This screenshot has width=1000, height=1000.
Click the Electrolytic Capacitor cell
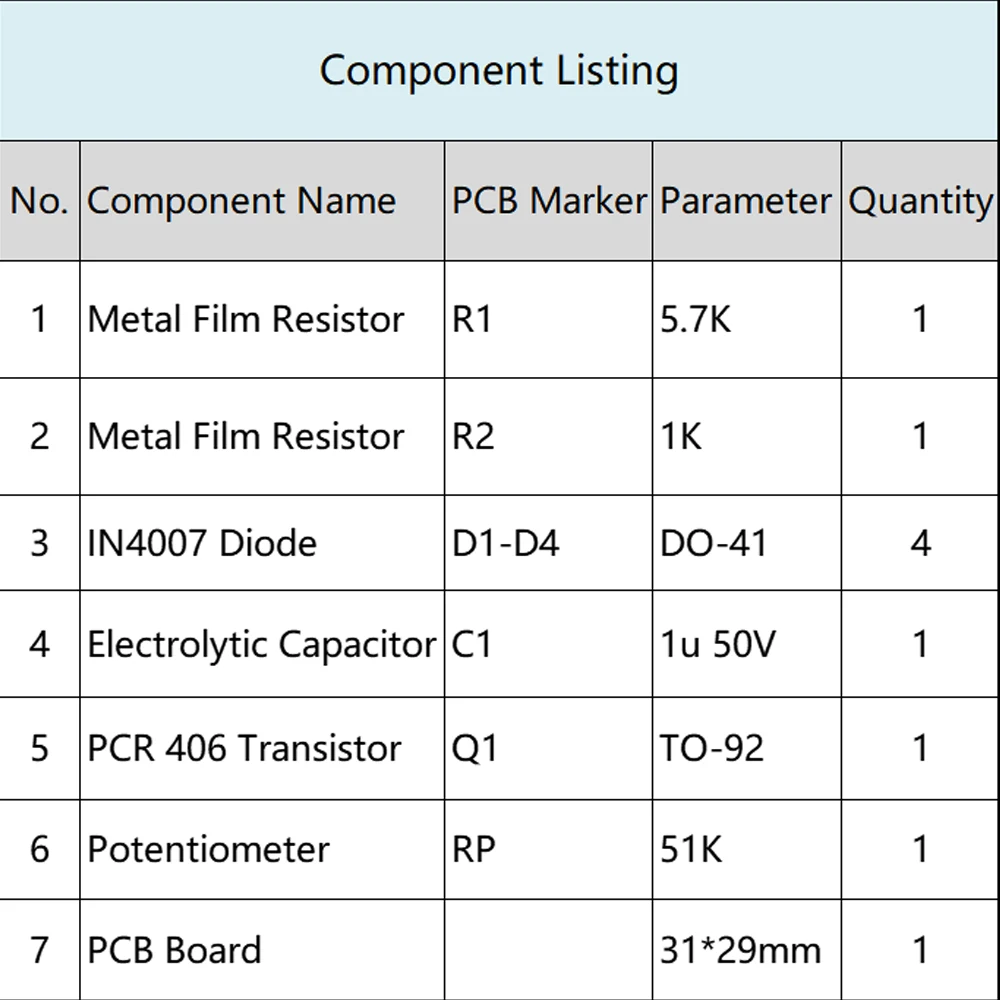pos(262,643)
